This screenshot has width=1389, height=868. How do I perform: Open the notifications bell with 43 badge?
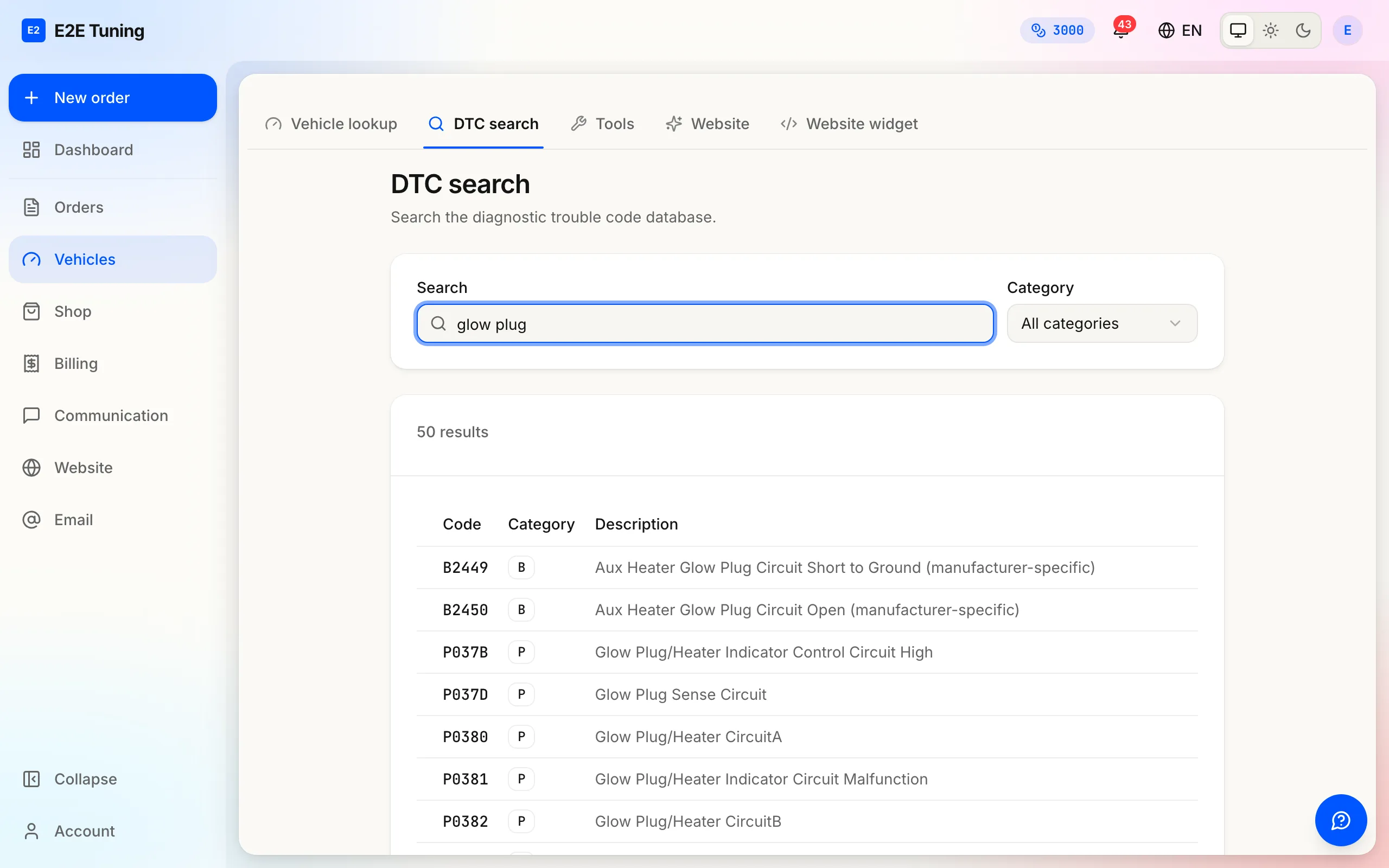[1122, 29]
